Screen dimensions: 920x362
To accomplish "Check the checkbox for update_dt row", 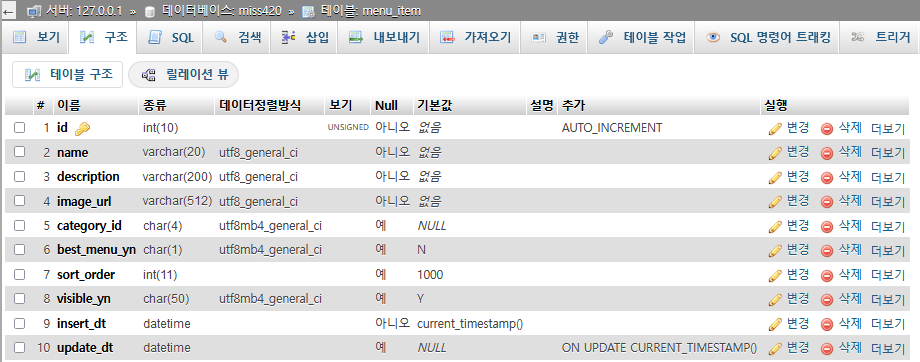I will click(19, 347).
